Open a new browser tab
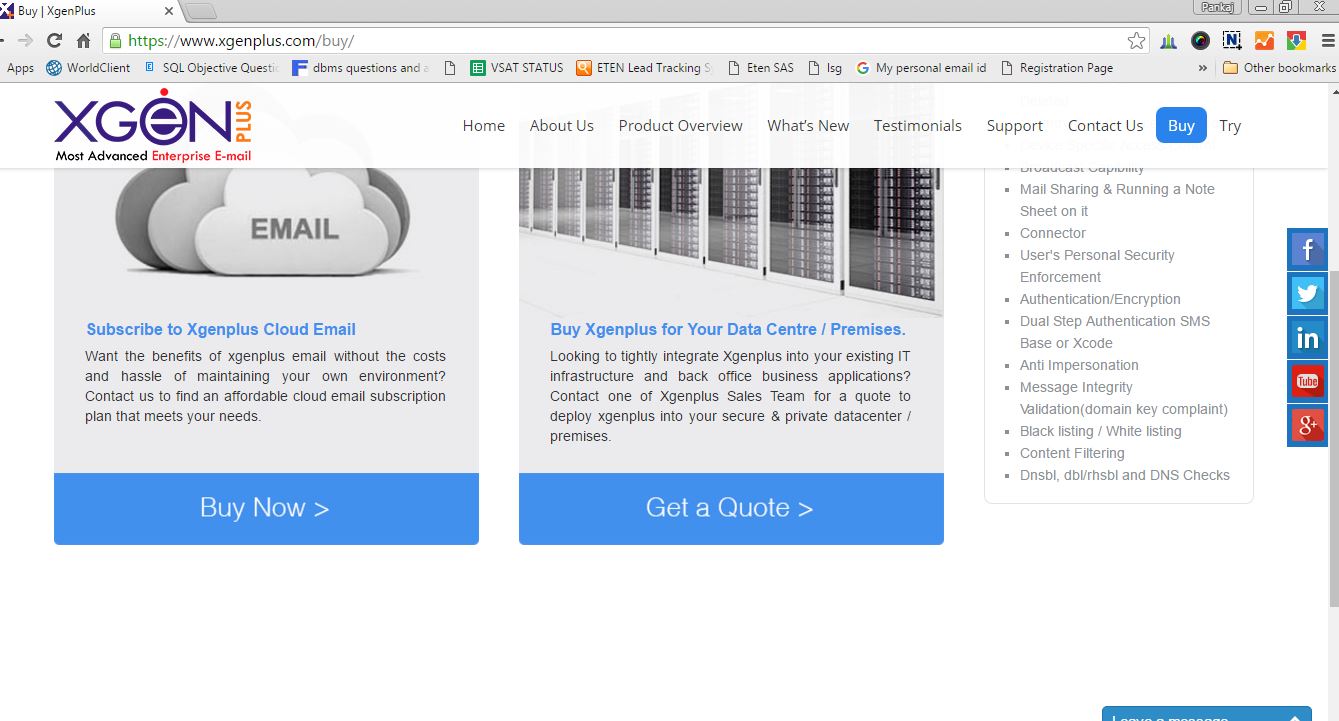The image size is (1339, 721). (x=201, y=11)
